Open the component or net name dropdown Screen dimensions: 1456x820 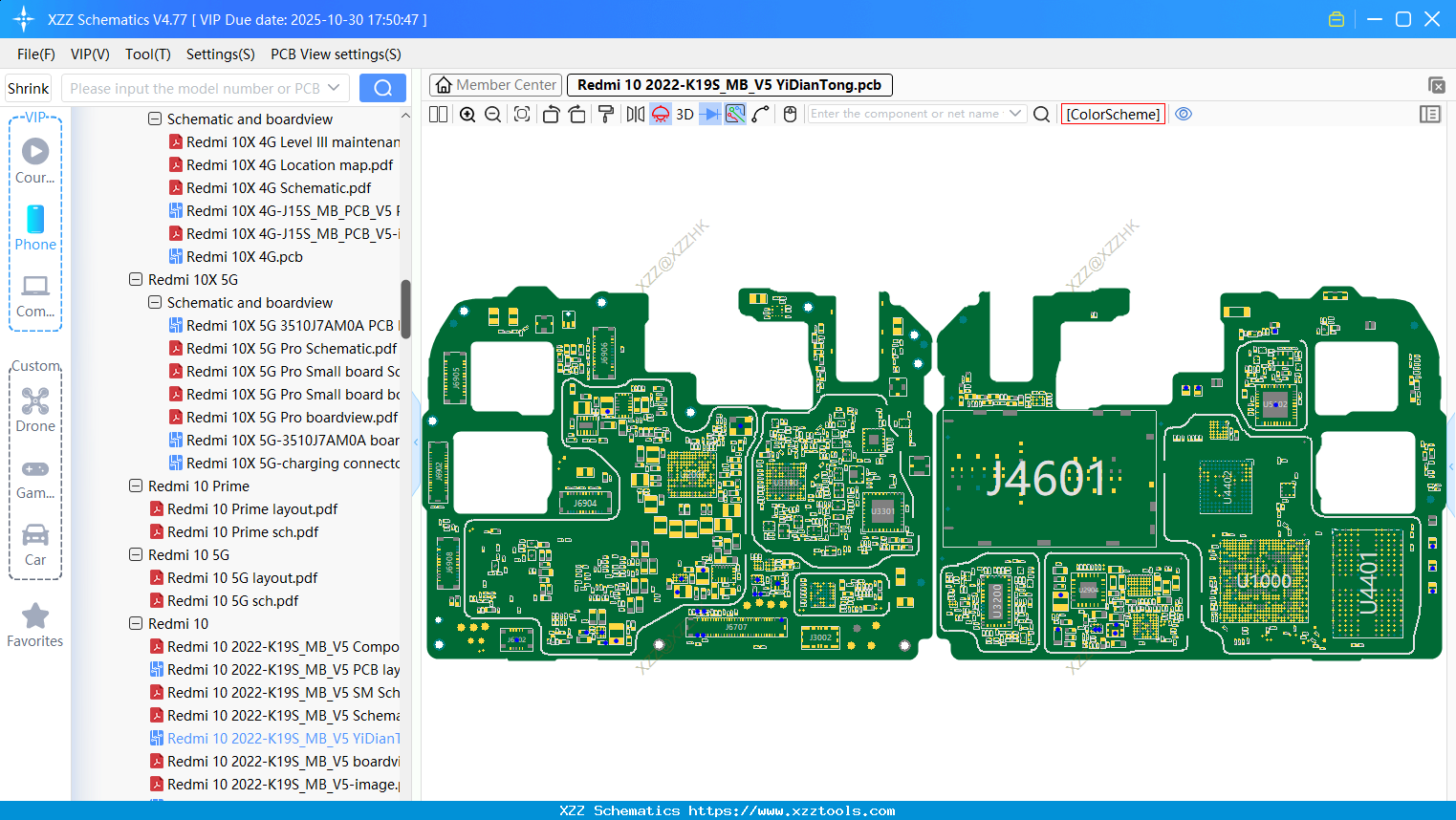pyautogui.click(x=1015, y=114)
